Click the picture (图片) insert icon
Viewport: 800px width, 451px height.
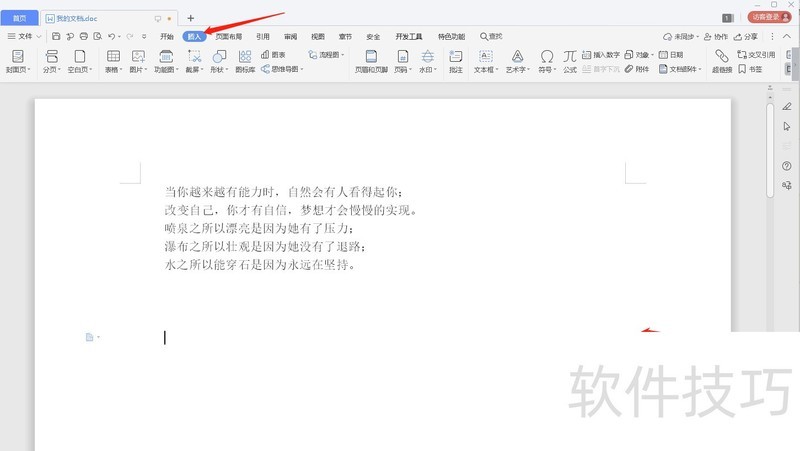point(138,56)
